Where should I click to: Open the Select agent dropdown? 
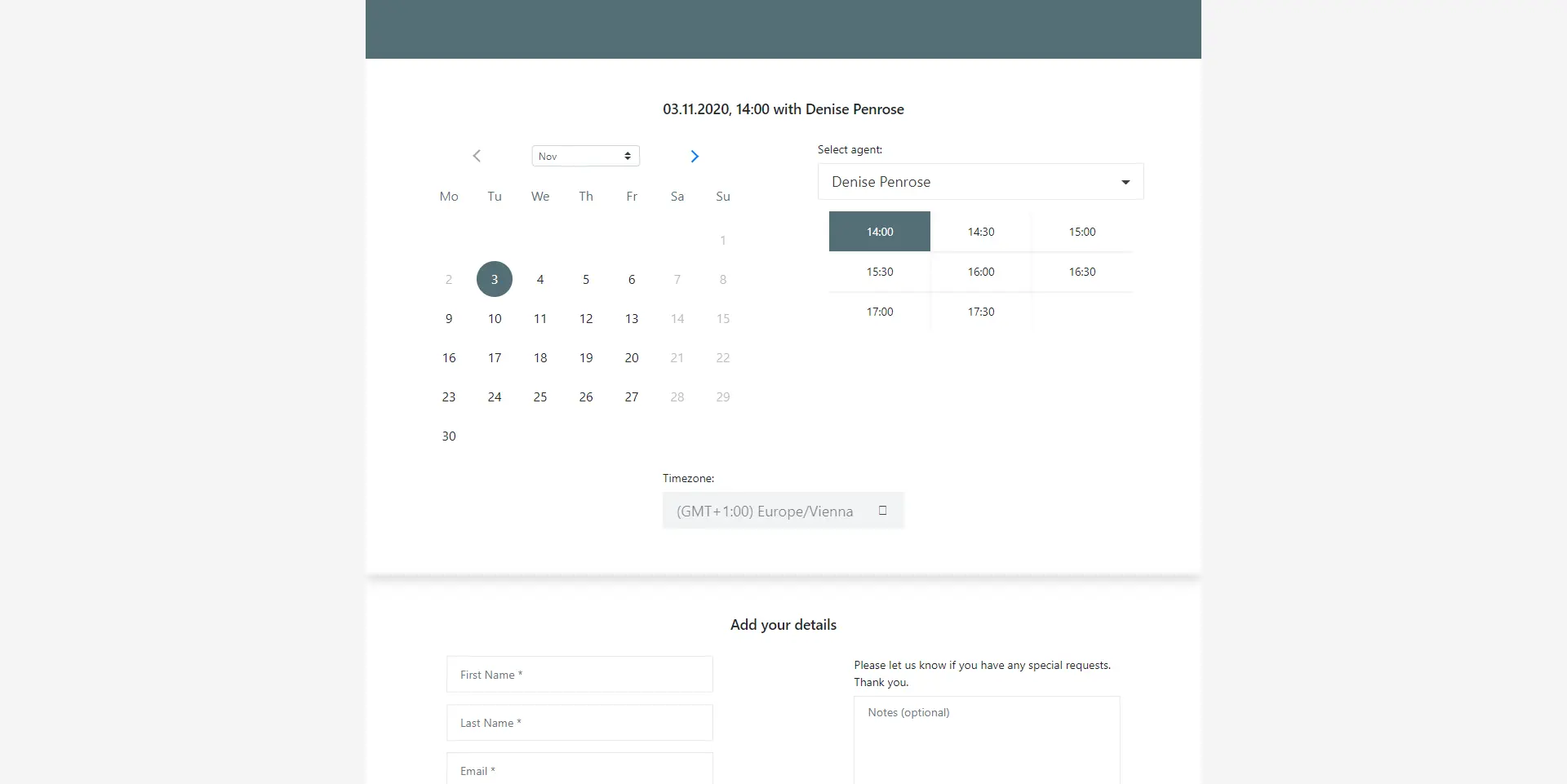tap(980, 182)
